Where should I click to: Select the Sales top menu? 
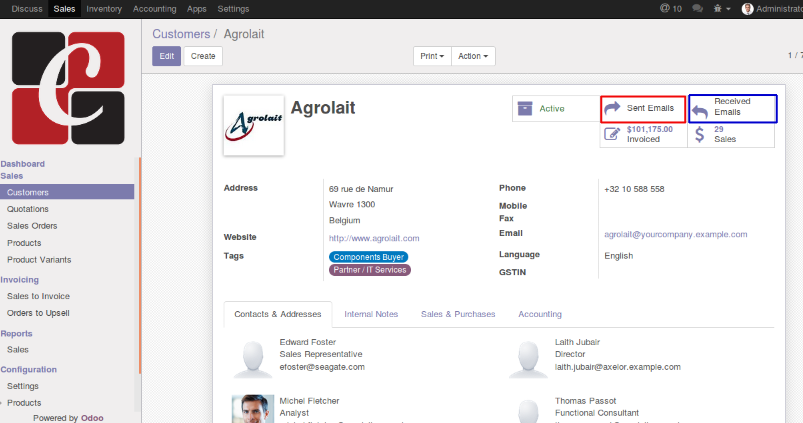(x=65, y=9)
